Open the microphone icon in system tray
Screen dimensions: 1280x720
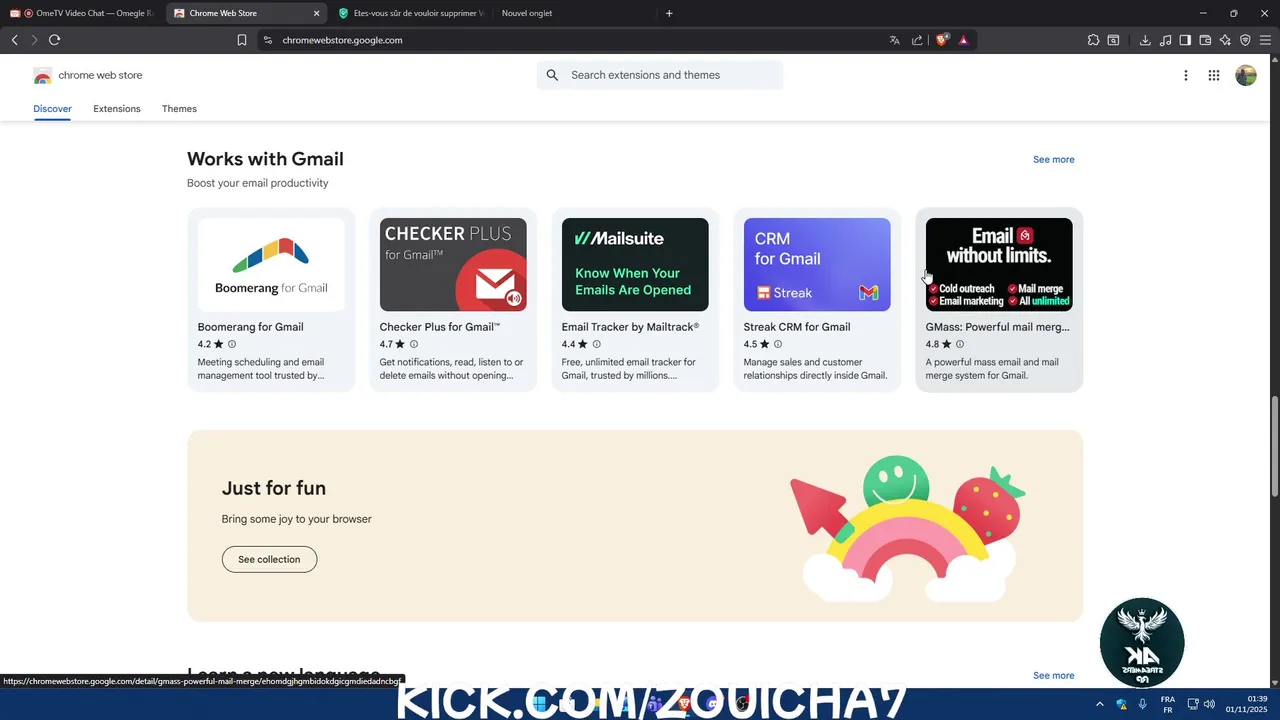coord(1143,704)
